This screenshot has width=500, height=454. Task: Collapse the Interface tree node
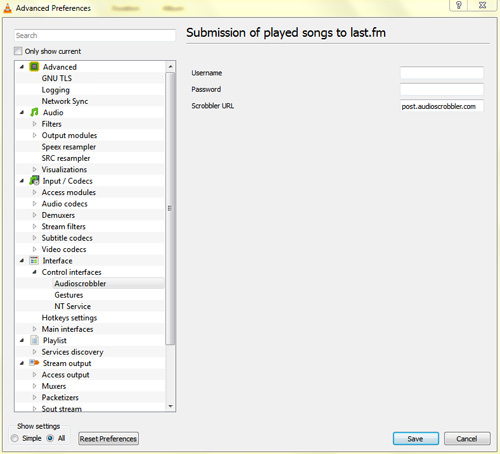[x=22, y=260]
